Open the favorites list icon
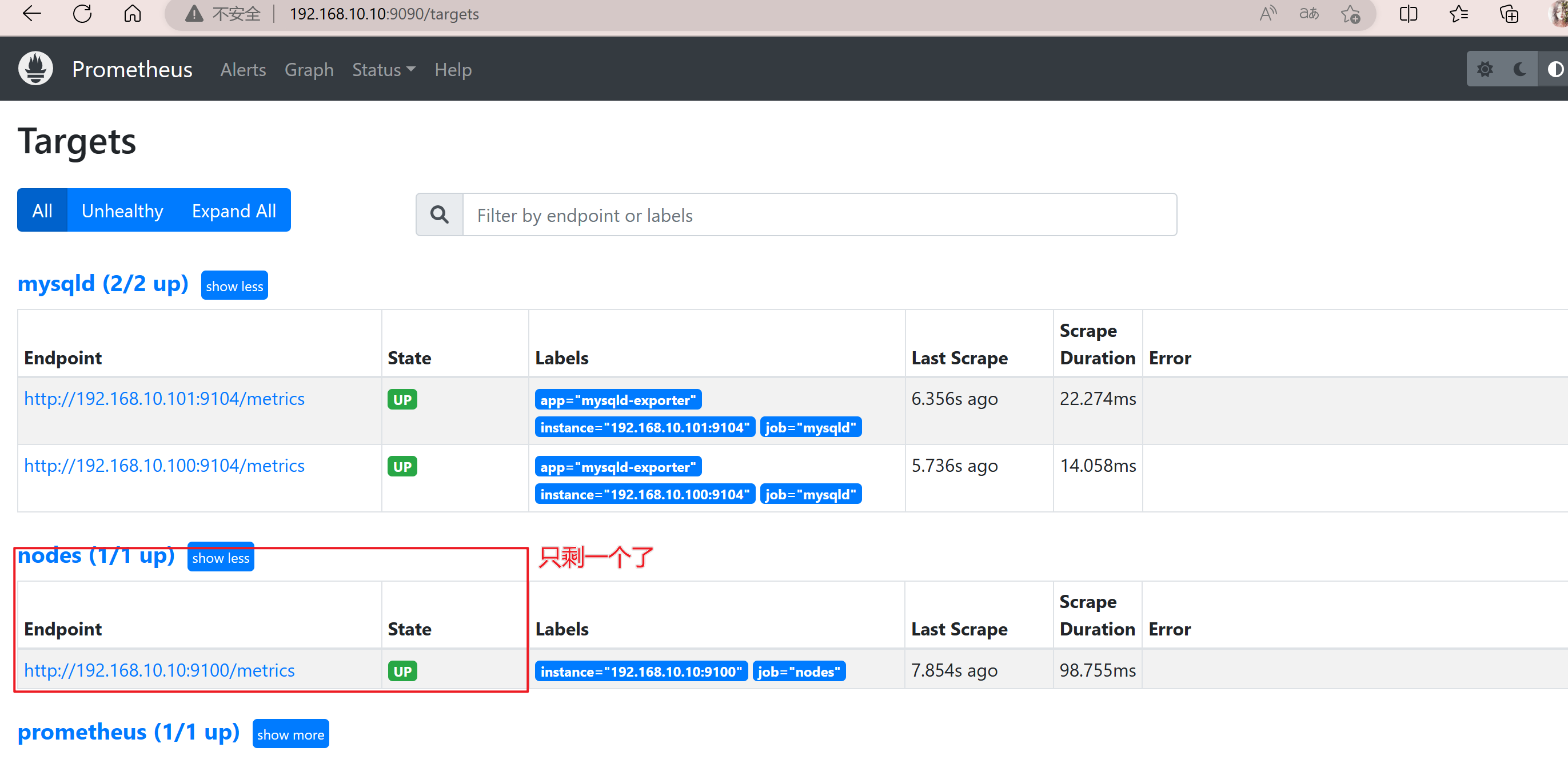The image size is (1568, 759). (1459, 13)
